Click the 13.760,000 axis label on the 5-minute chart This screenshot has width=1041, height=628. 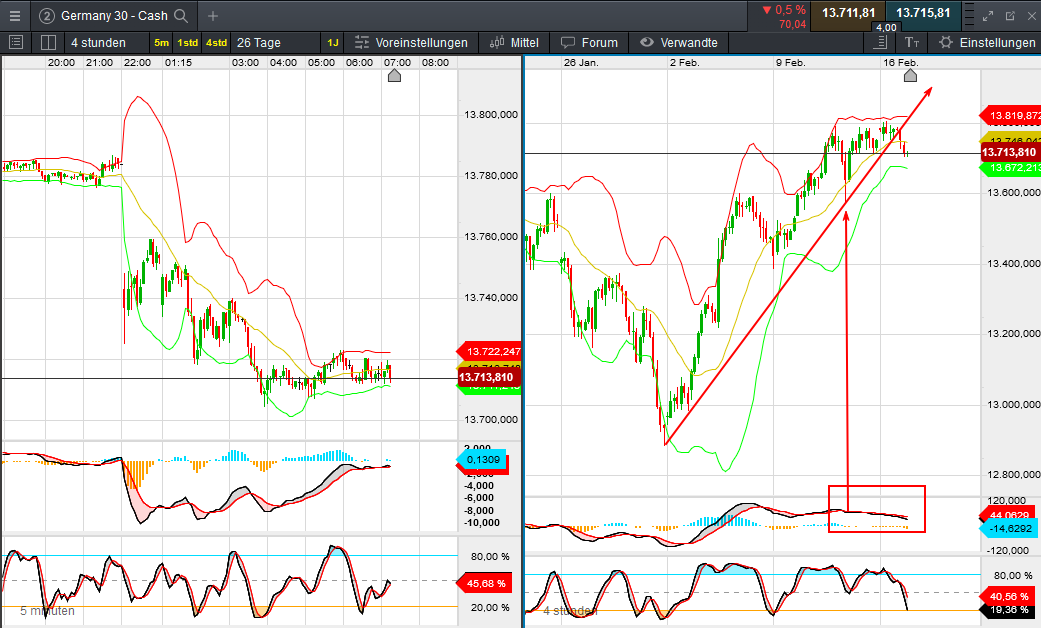tap(491, 236)
